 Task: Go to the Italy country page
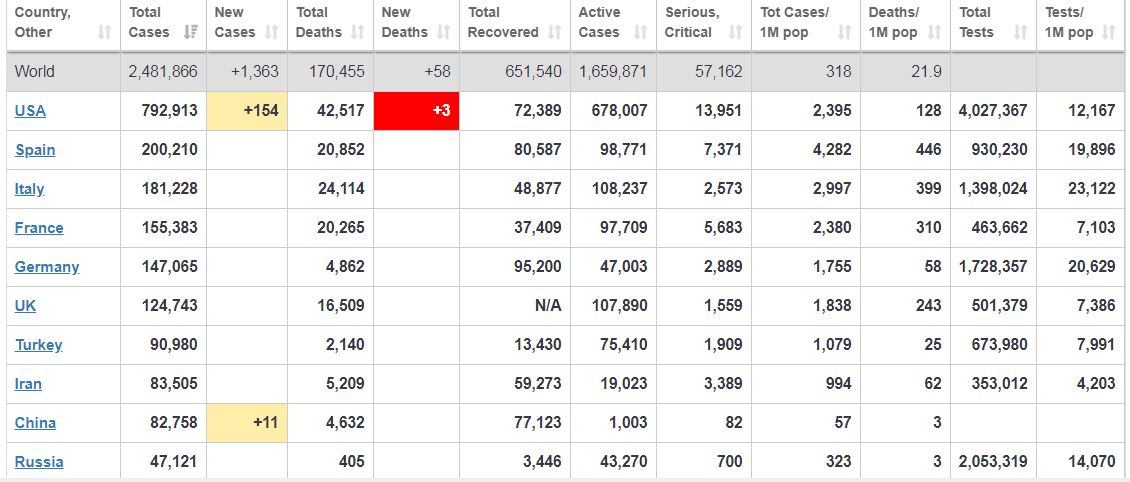(29, 189)
